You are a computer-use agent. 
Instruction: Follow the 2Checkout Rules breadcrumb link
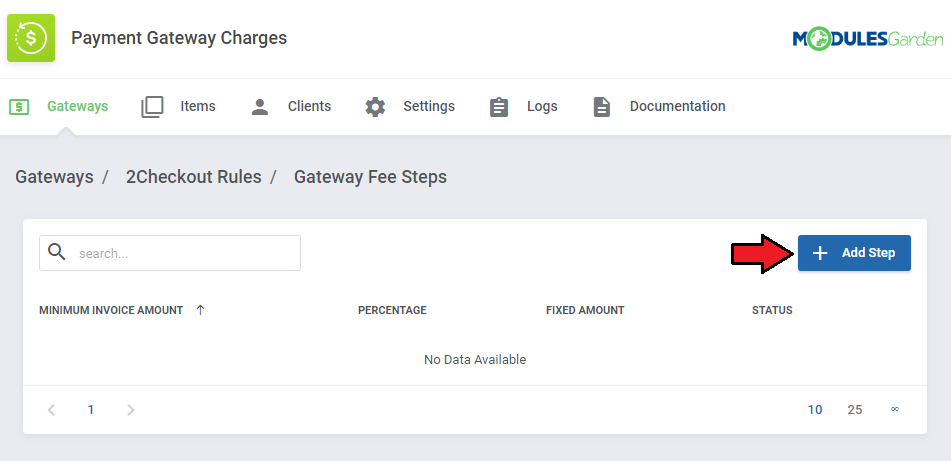point(193,177)
